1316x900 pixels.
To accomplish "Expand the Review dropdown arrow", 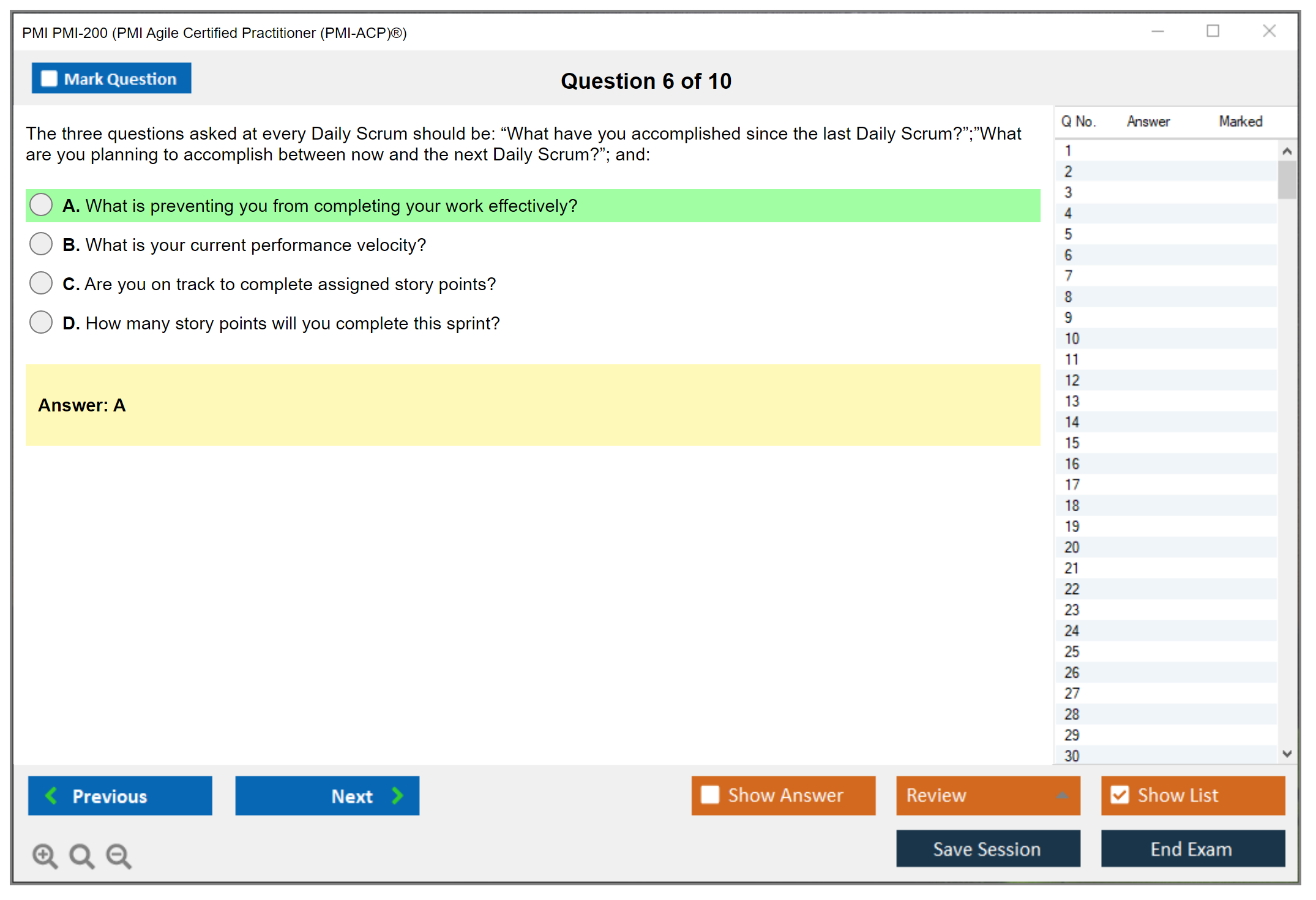I will pyautogui.click(x=1062, y=795).
